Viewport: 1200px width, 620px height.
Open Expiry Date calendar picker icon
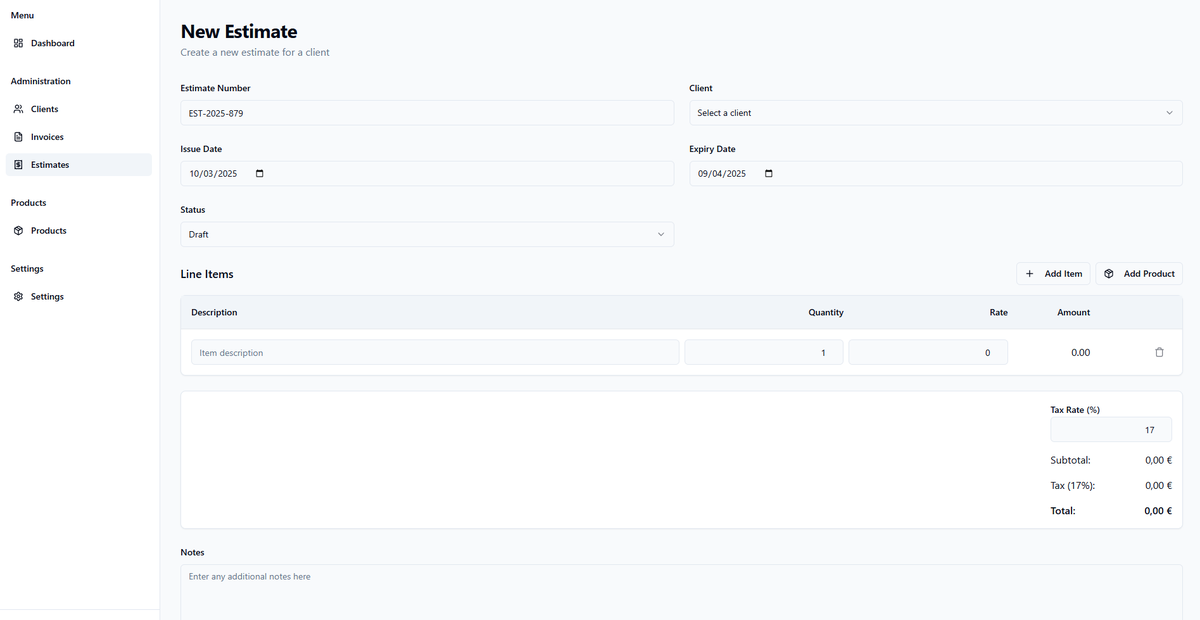[x=768, y=174]
